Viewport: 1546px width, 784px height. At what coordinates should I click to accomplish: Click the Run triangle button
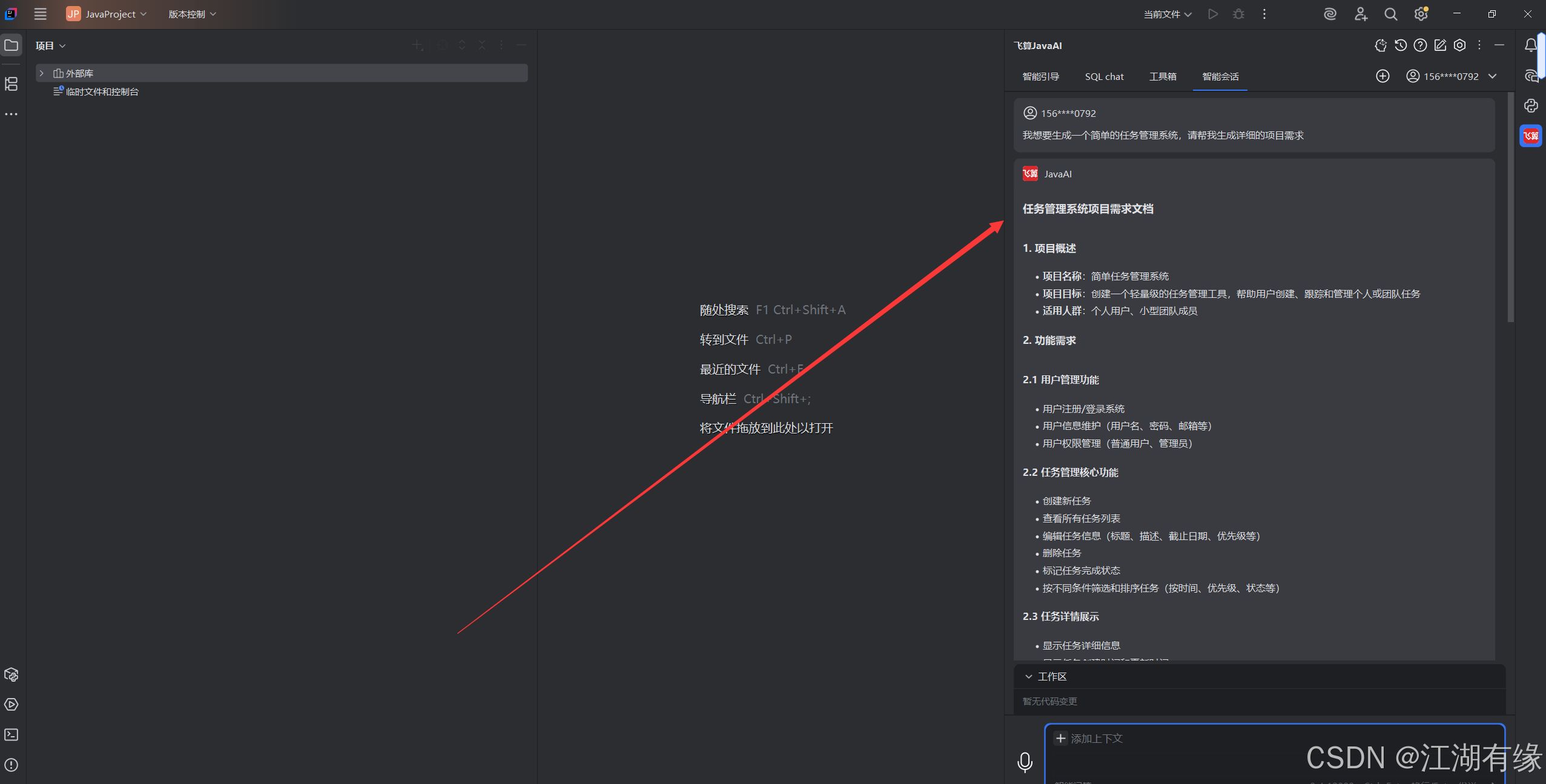pos(1212,14)
